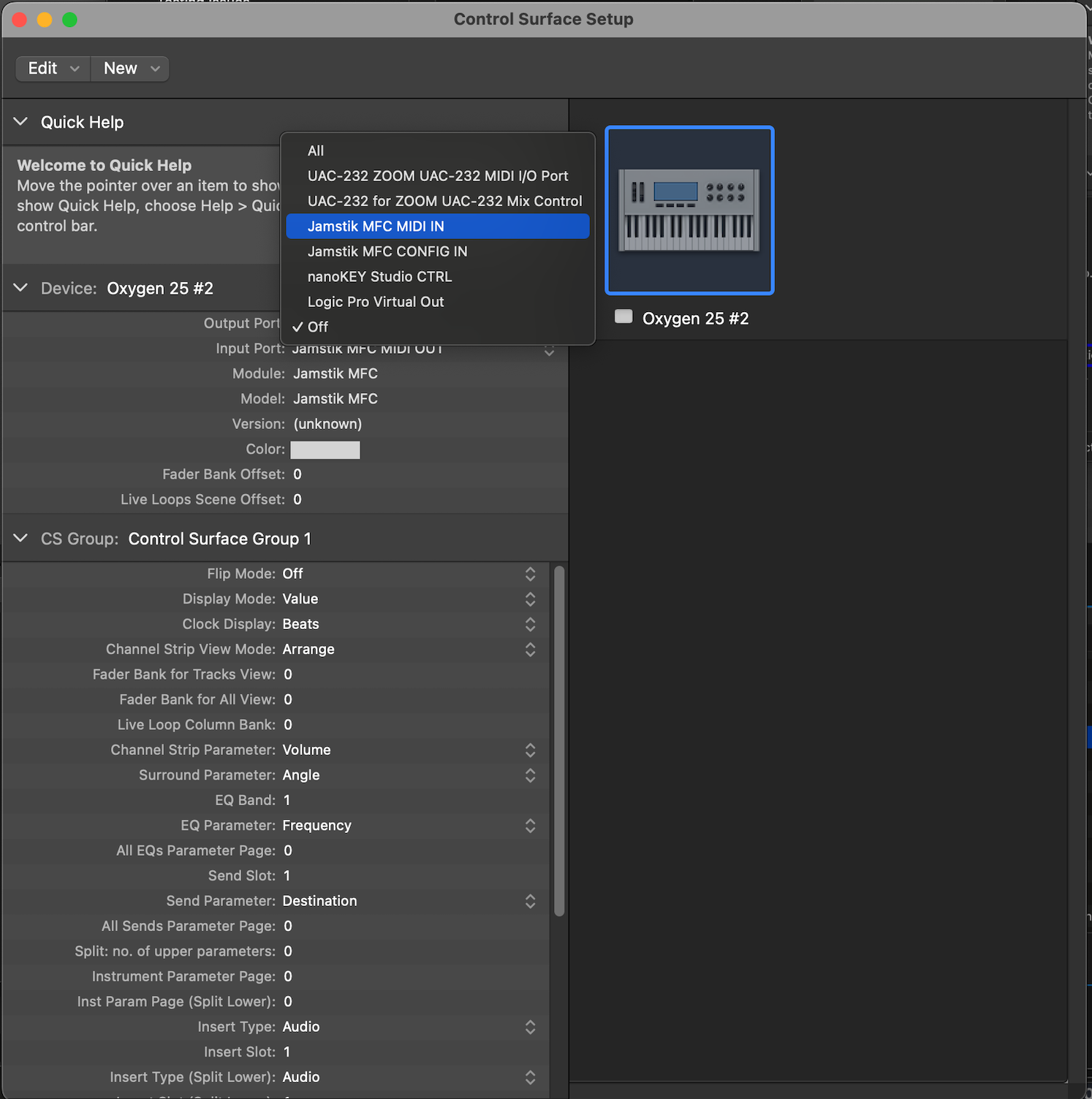
Task: Open the Channel Strip Parameter selector
Action: [531, 750]
